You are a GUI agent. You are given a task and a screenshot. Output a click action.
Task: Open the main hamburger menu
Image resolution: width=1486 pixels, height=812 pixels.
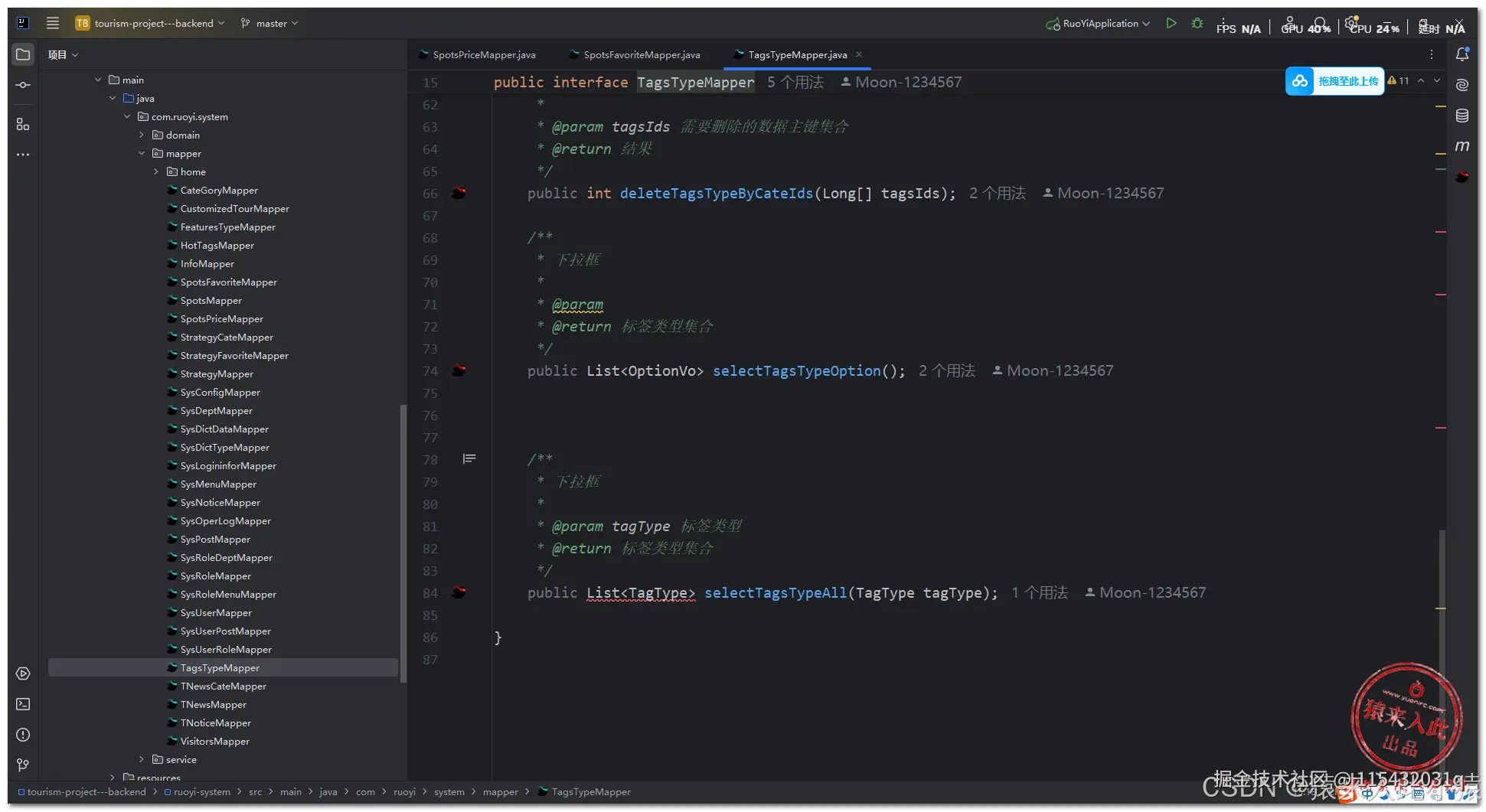point(52,23)
